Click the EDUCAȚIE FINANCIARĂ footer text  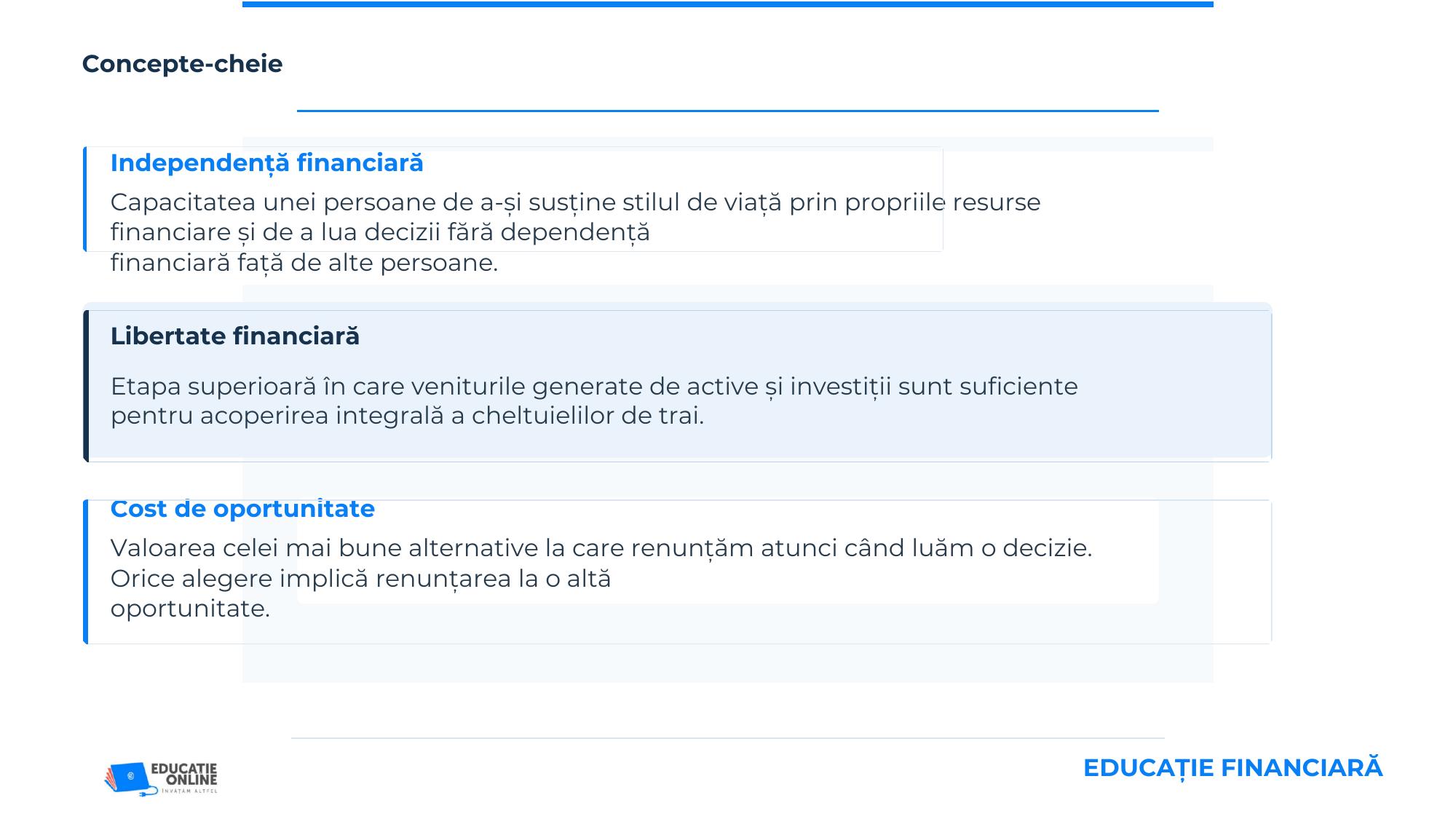tap(1233, 768)
